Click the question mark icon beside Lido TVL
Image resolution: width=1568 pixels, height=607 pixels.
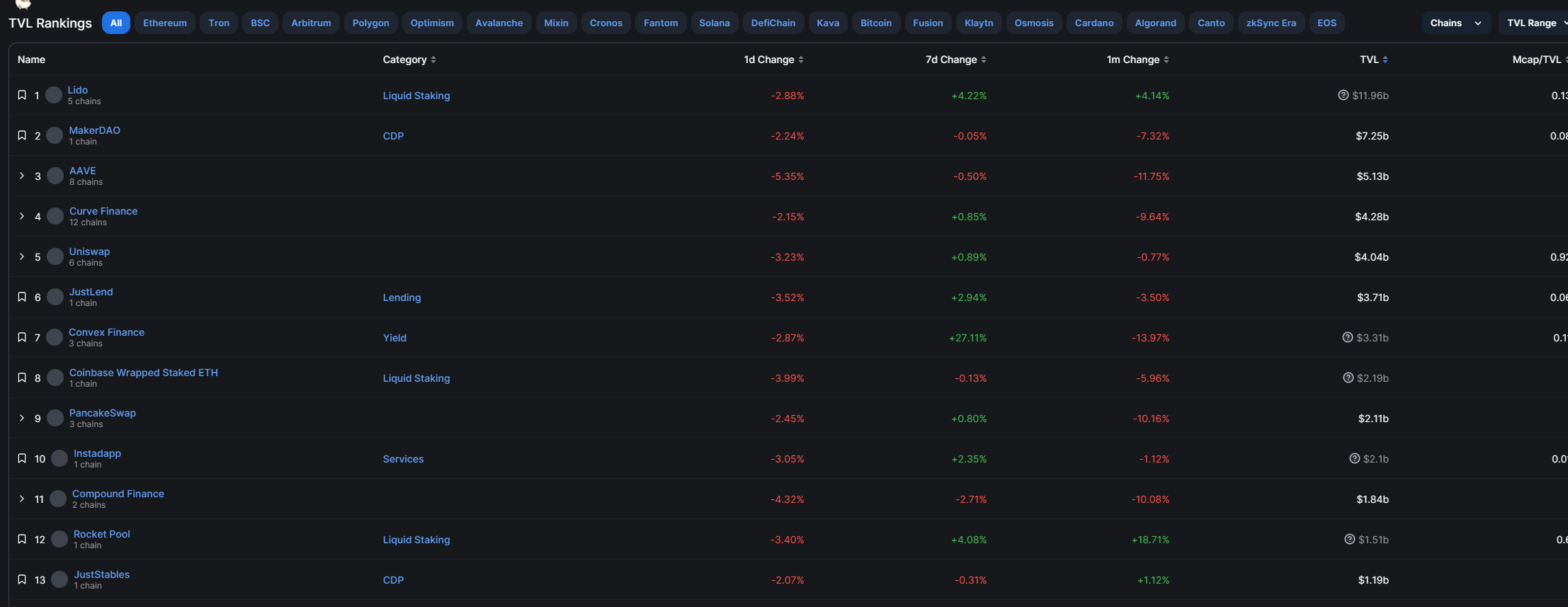tap(1343, 95)
